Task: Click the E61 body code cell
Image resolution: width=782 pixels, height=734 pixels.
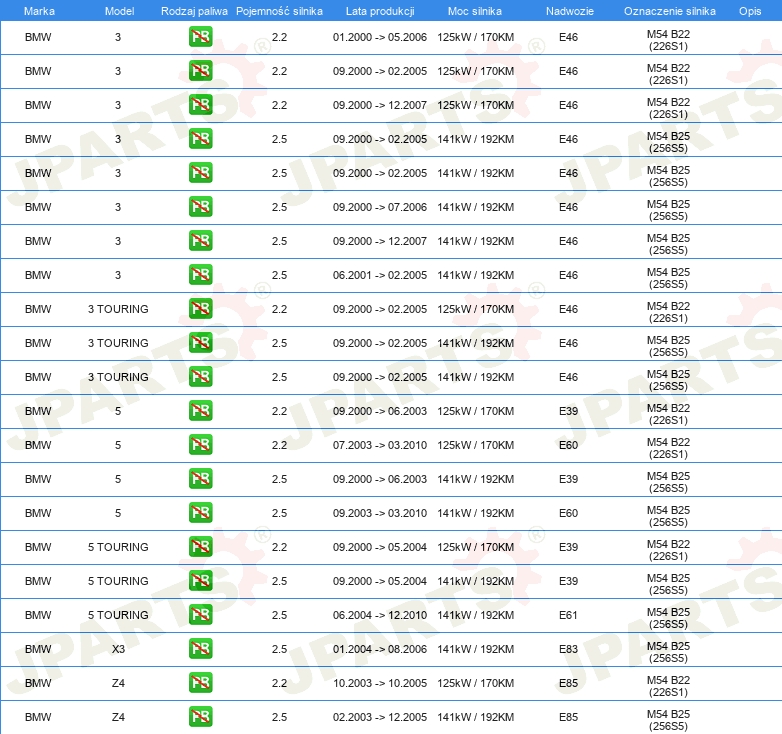Action: pos(568,615)
